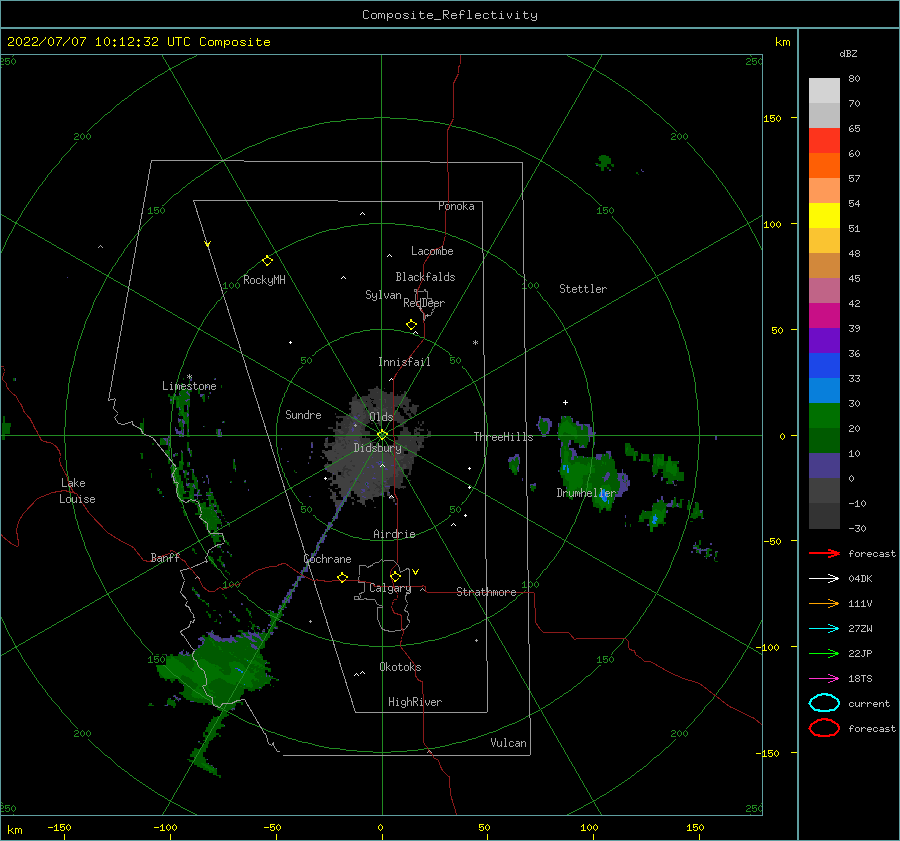This screenshot has width=900, height=841.
Task: Click the yellow diamond marker below RedDeer
Action: [411, 325]
